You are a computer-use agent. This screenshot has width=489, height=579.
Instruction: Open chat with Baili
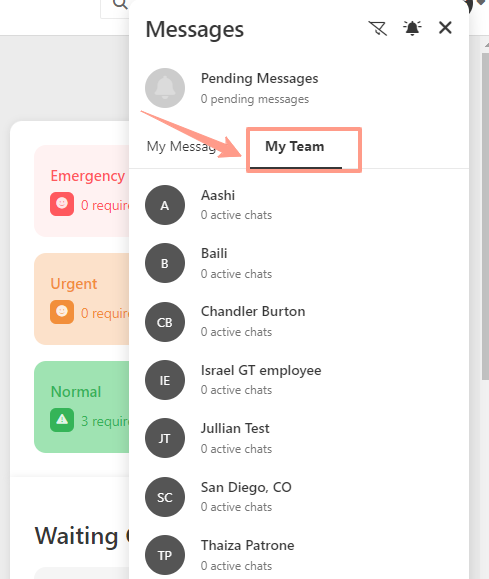tap(298, 263)
